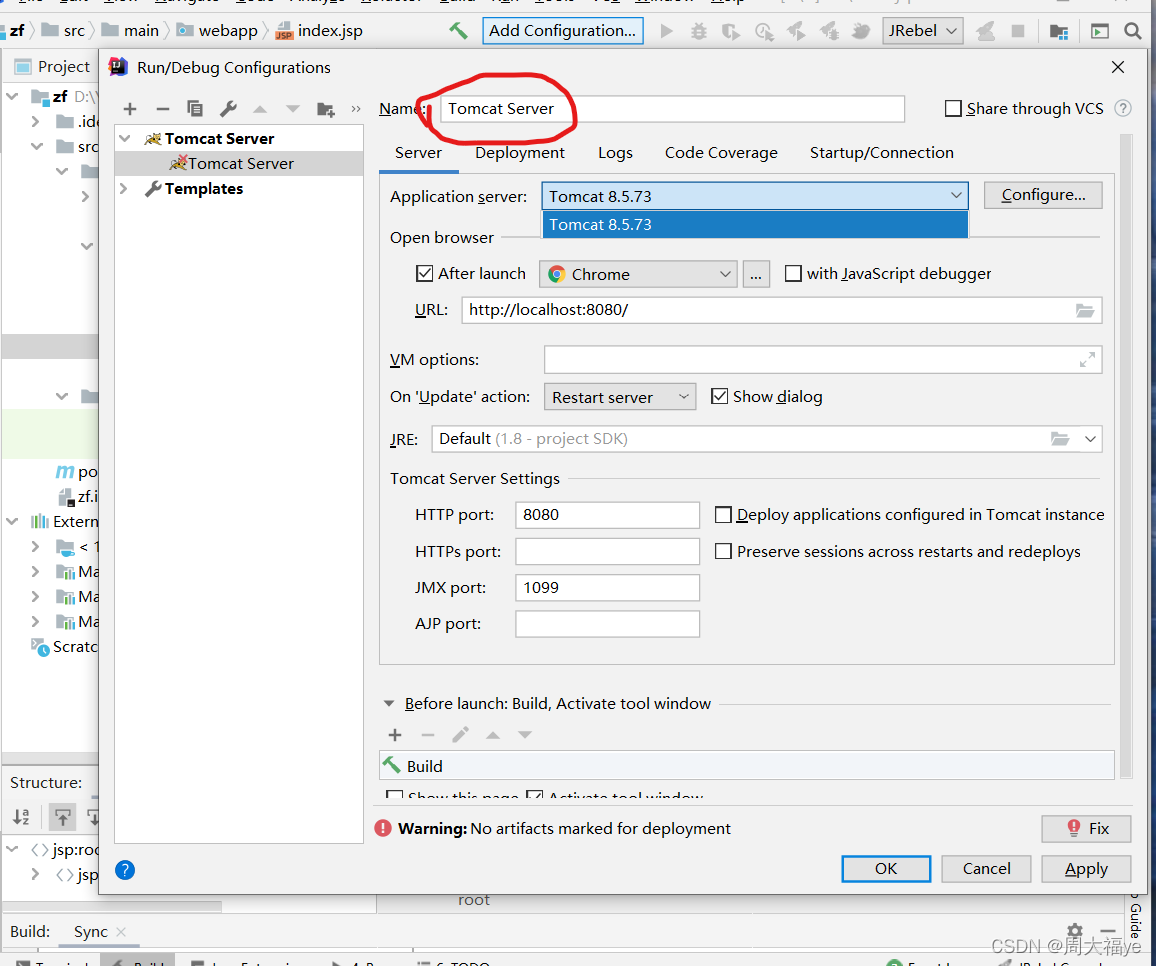Open JRebel configuration dropdown in toolbar
This screenshot has width=1156, height=966.
(x=922, y=31)
